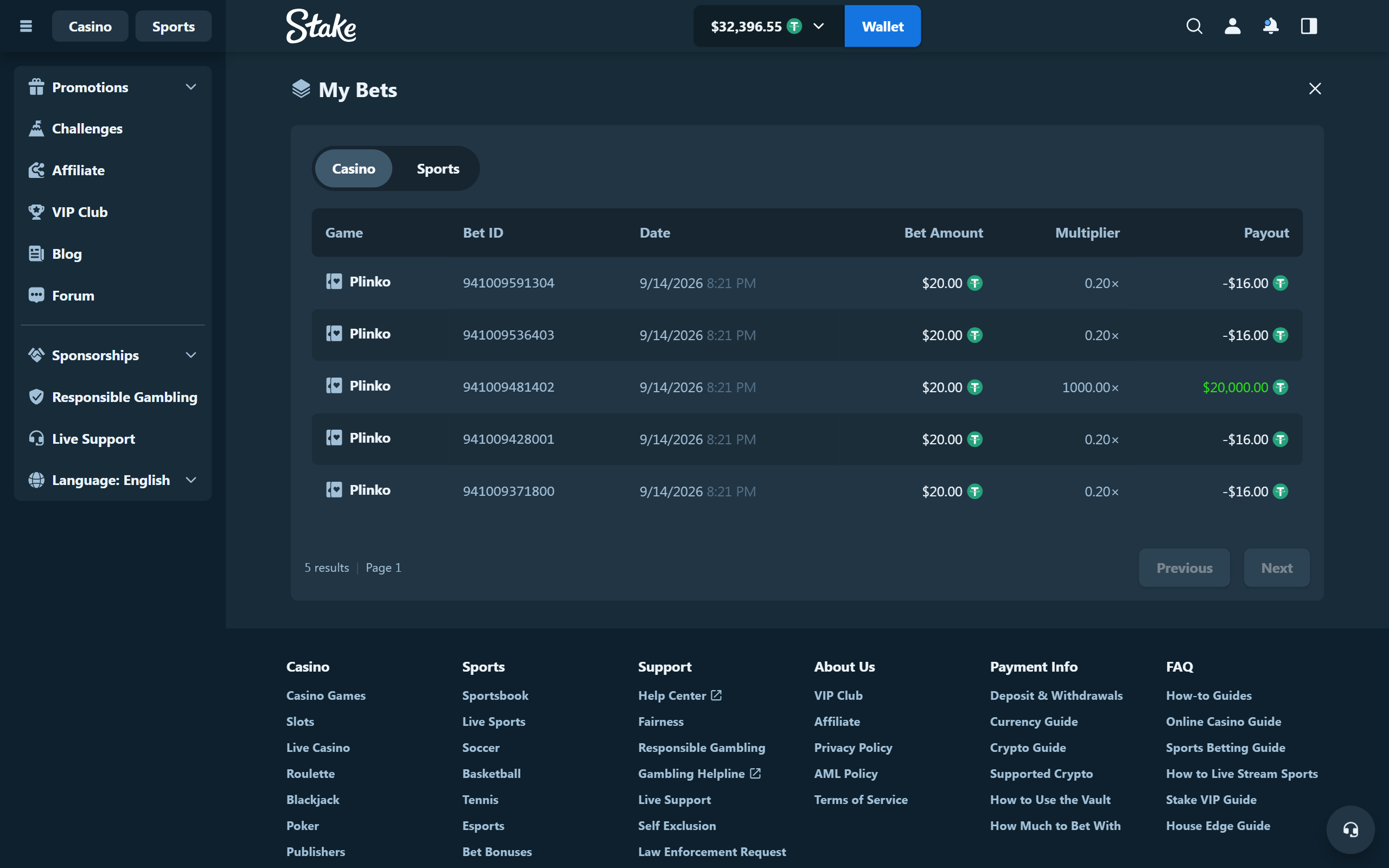The height and width of the screenshot is (868, 1389).
Task: Click the external link icon beside Help Center
Action: pos(716,695)
